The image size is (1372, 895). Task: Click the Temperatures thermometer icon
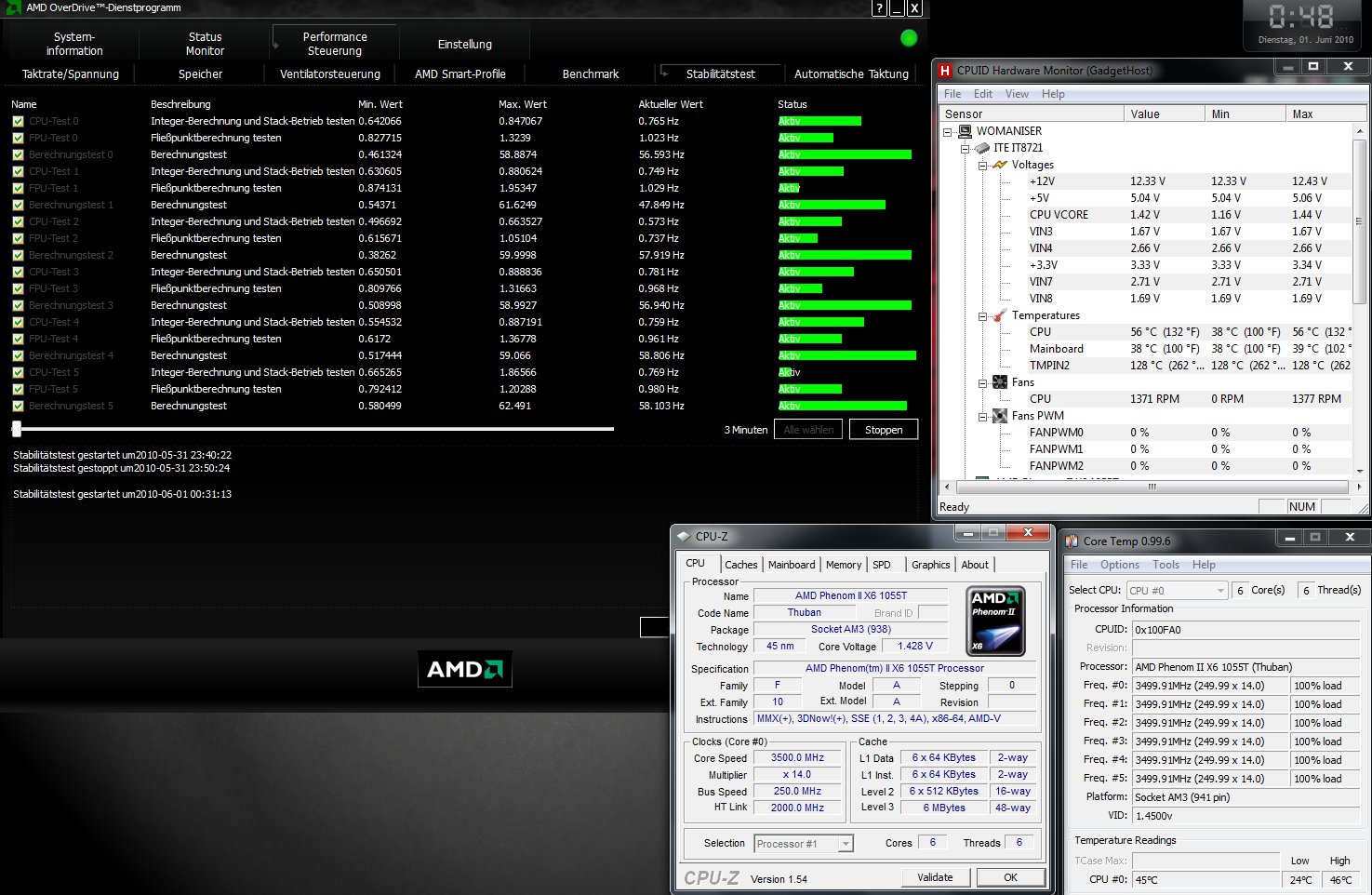pos(1000,315)
